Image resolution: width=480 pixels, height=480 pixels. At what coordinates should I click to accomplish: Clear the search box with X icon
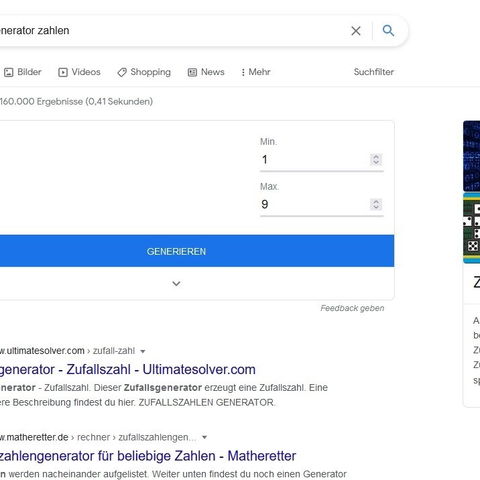pyautogui.click(x=356, y=31)
